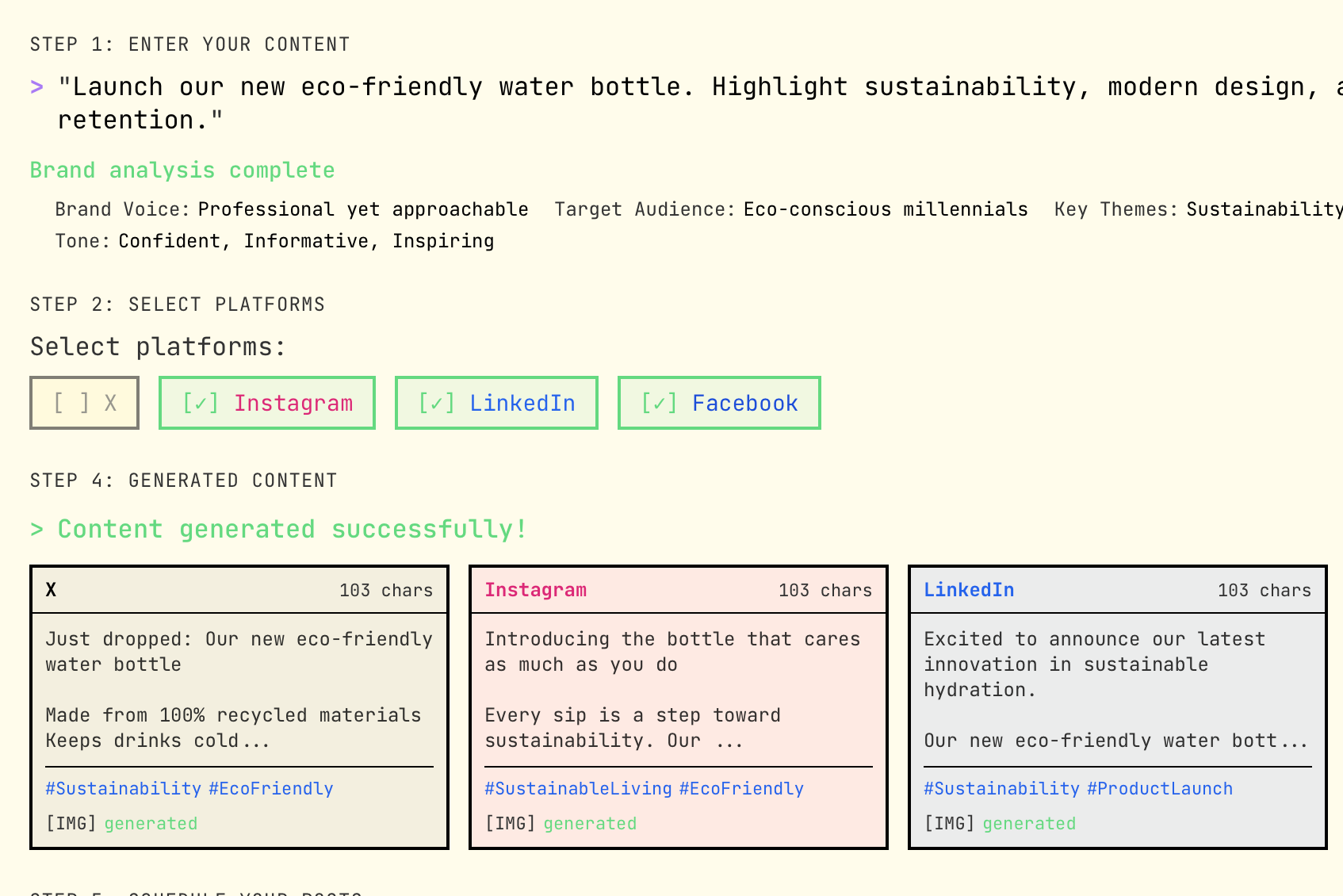
Task: Click the [IMG] tag in the LinkedIn card
Action: point(949,824)
